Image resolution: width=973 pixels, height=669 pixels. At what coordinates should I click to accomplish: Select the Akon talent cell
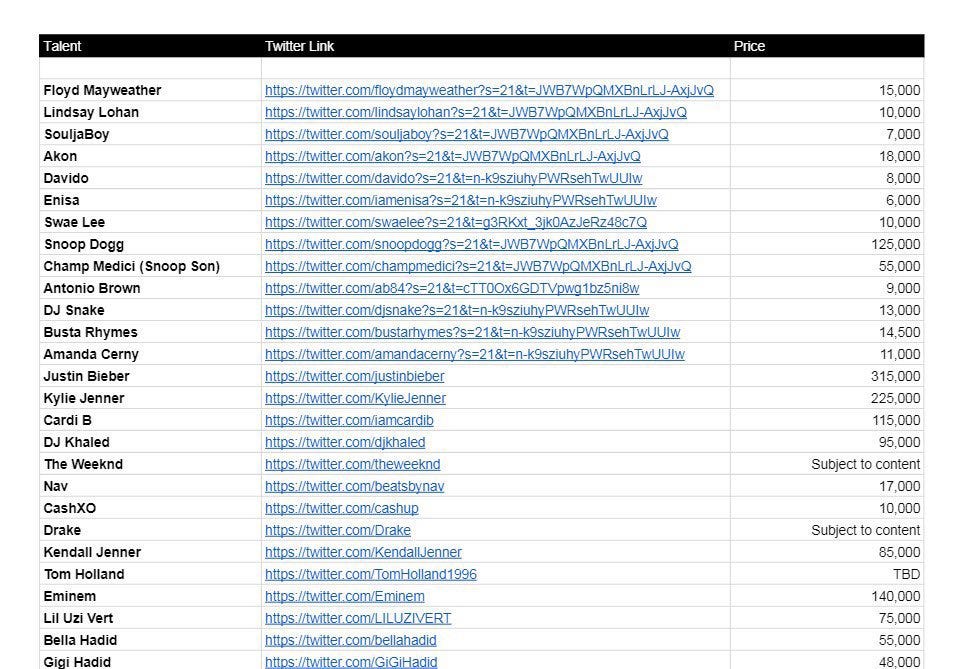click(x=150, y=156)
